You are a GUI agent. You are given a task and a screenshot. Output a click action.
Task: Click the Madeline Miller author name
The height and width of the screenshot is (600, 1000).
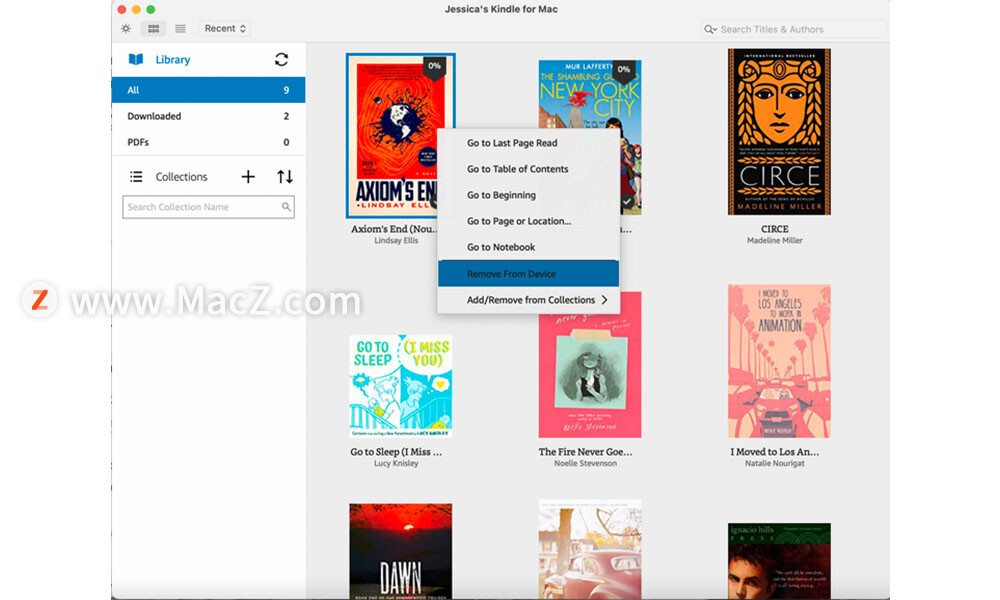775,240
